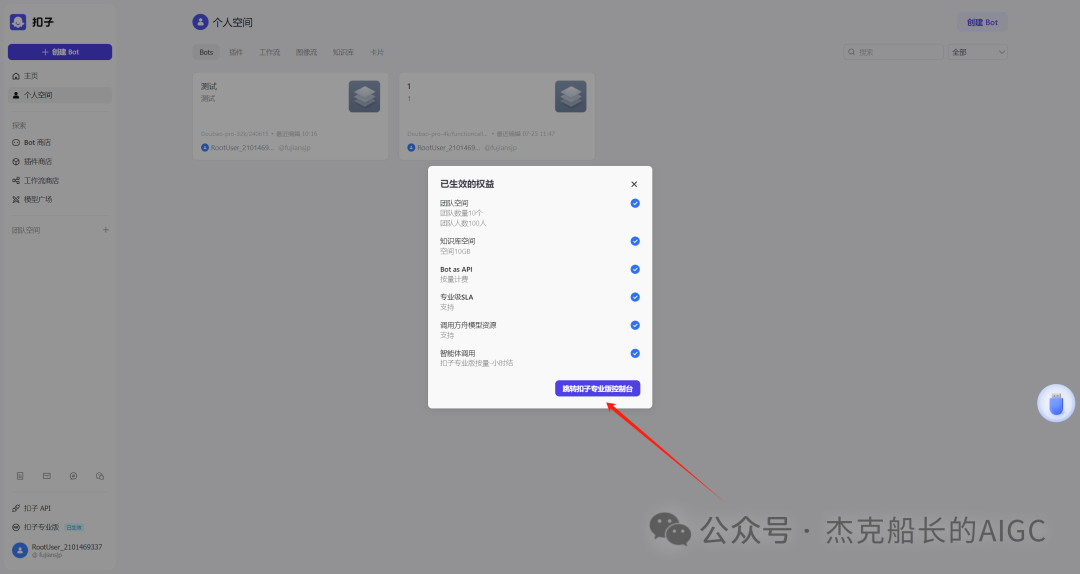Switch to the 卡片 tab
Viewport: 1080px width, 574px height.
(377, 52)
